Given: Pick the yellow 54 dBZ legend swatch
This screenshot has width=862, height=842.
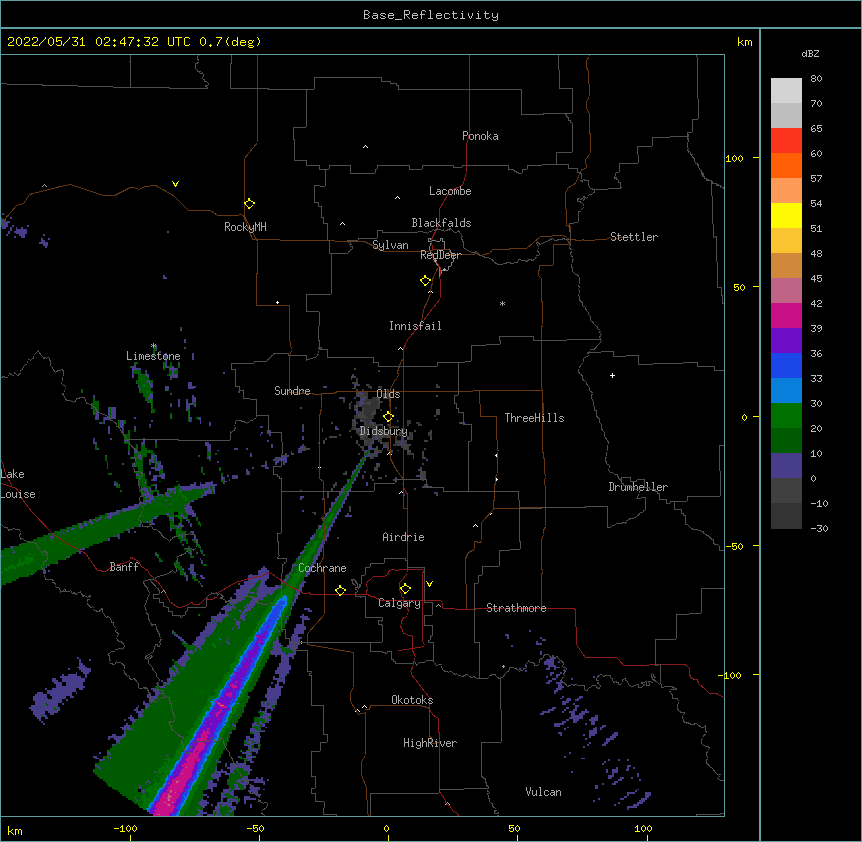Looking at the screenshot, I should pos(786,215).
